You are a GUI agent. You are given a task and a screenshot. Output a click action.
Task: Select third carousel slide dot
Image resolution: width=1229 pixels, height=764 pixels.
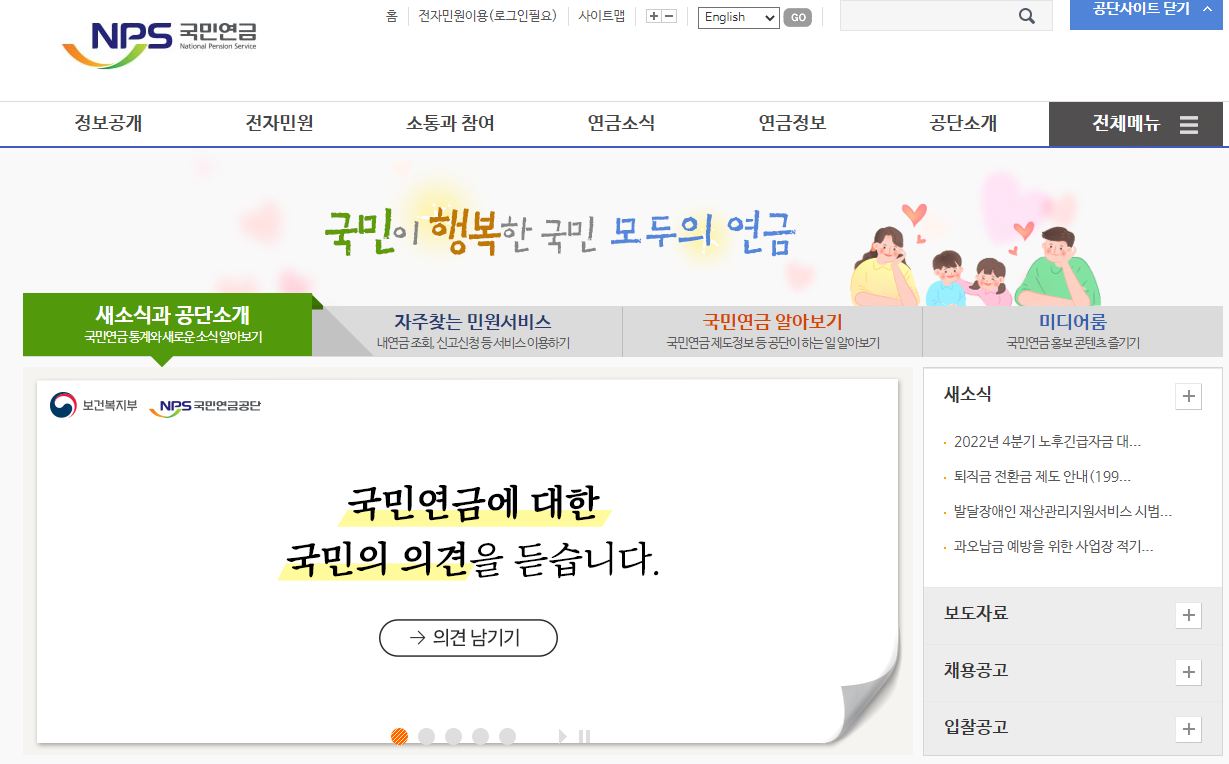453,737
